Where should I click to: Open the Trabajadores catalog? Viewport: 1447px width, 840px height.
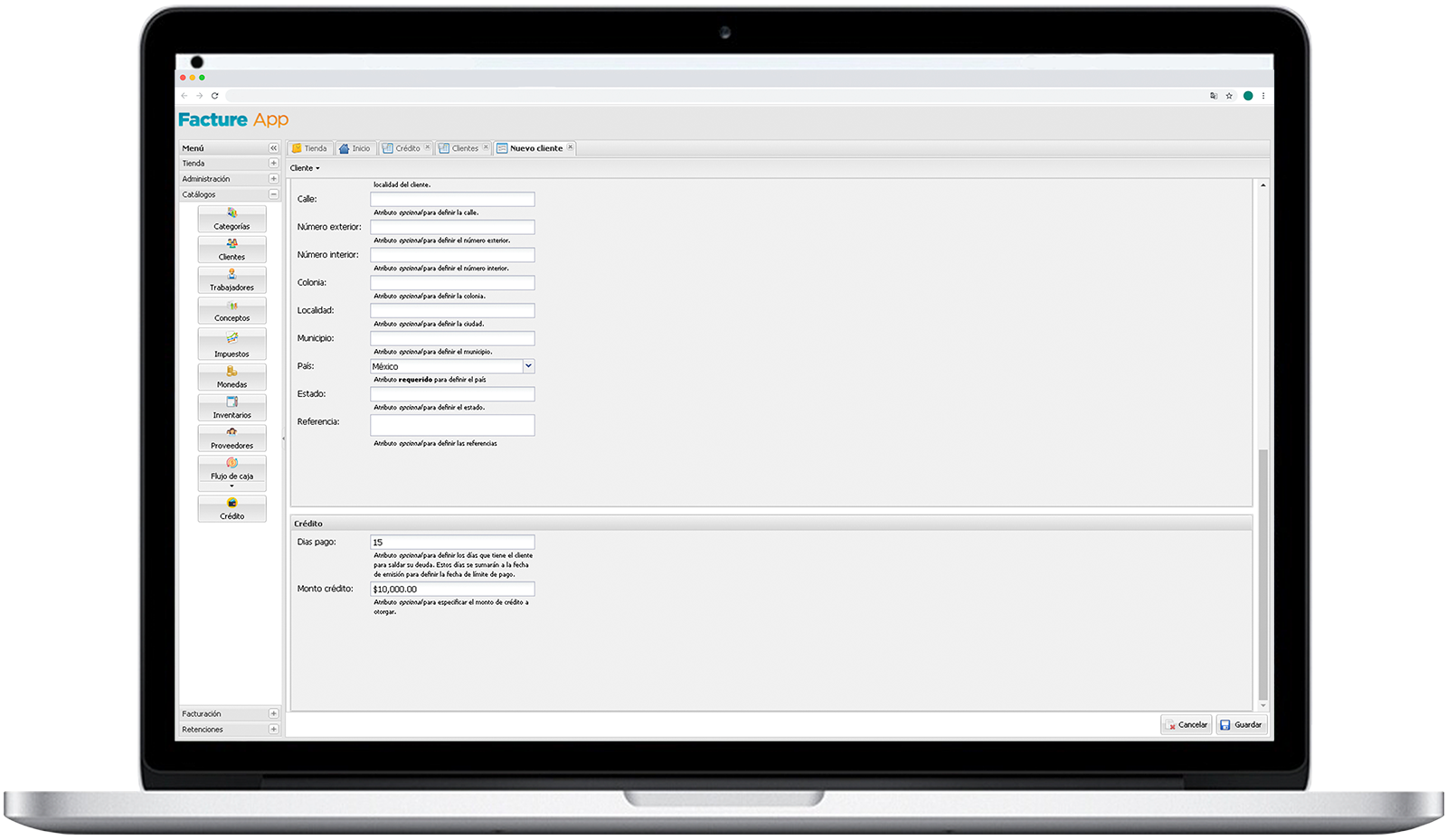point(232,280)
